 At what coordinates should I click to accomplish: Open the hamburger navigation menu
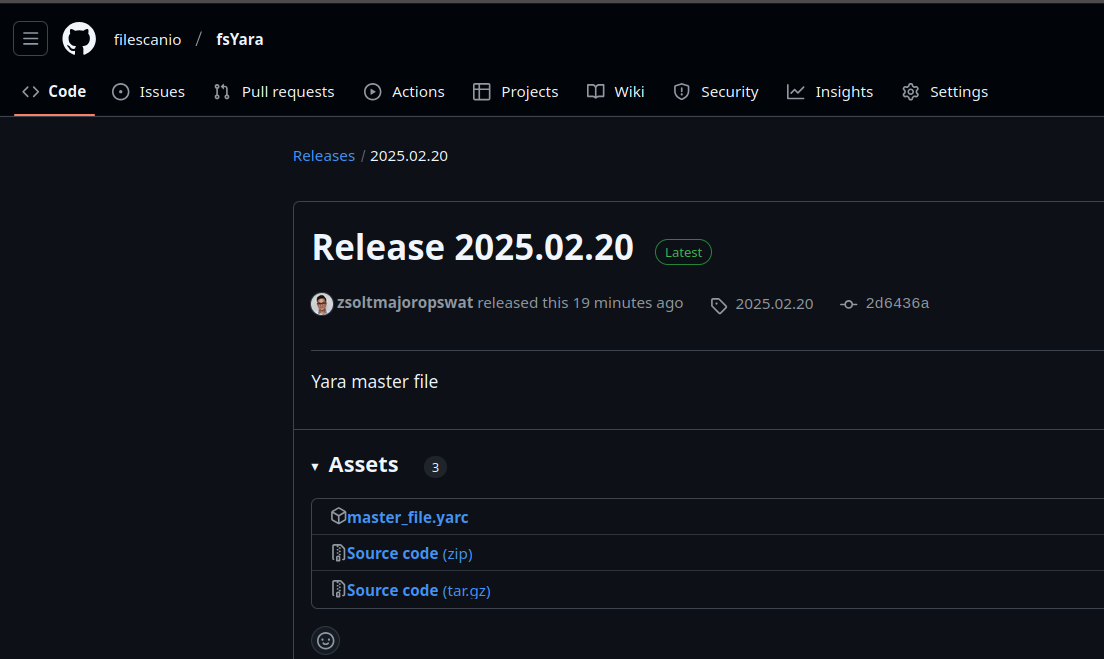coord(30,39)
